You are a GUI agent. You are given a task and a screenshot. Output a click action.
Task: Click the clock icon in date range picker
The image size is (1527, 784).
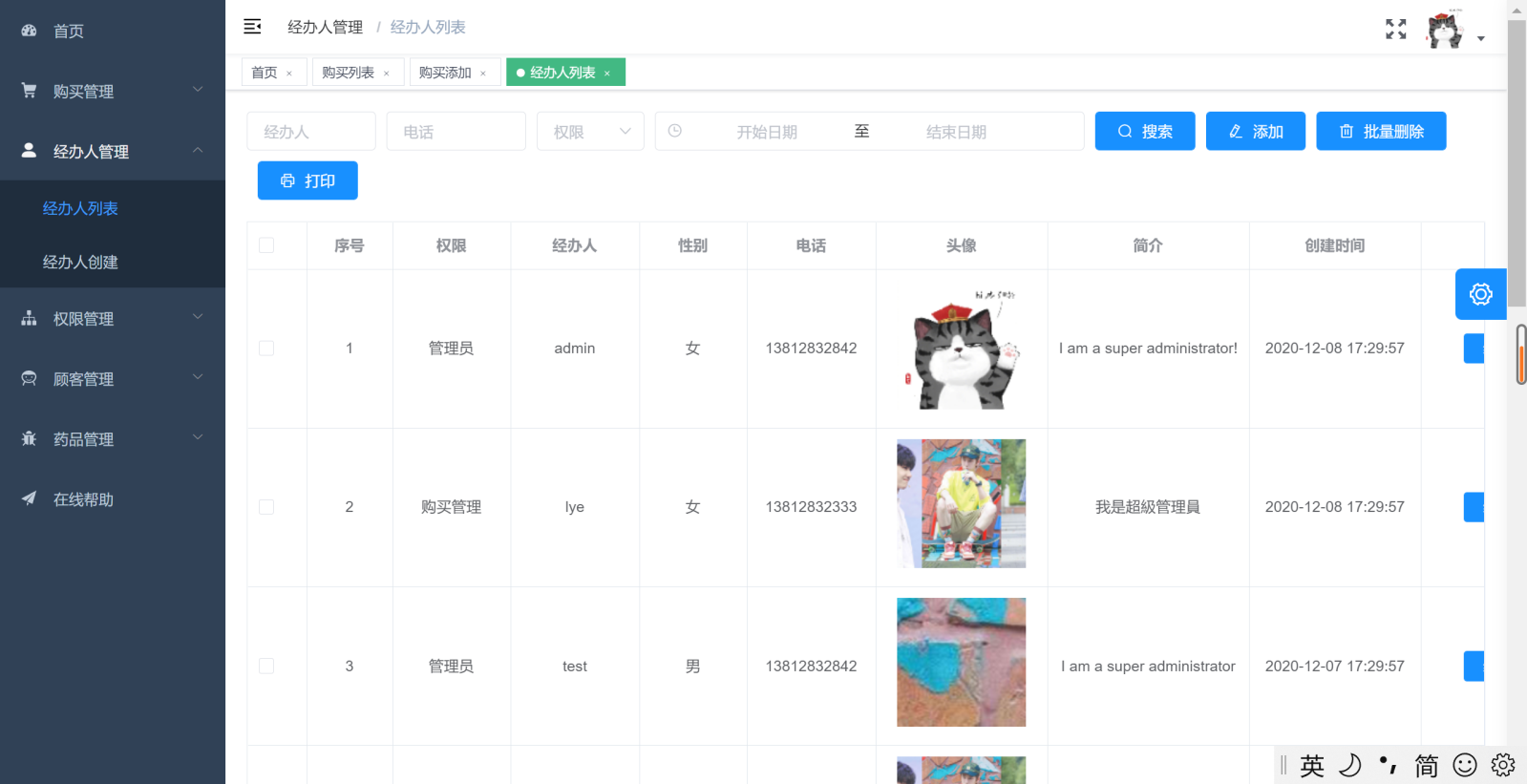pos(675,131)
